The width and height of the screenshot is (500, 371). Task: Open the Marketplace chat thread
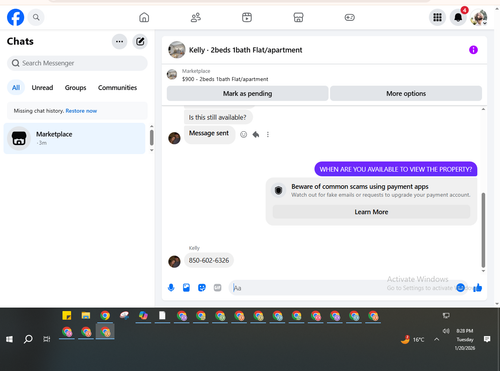pyautogui.click(x=75, y=138)
